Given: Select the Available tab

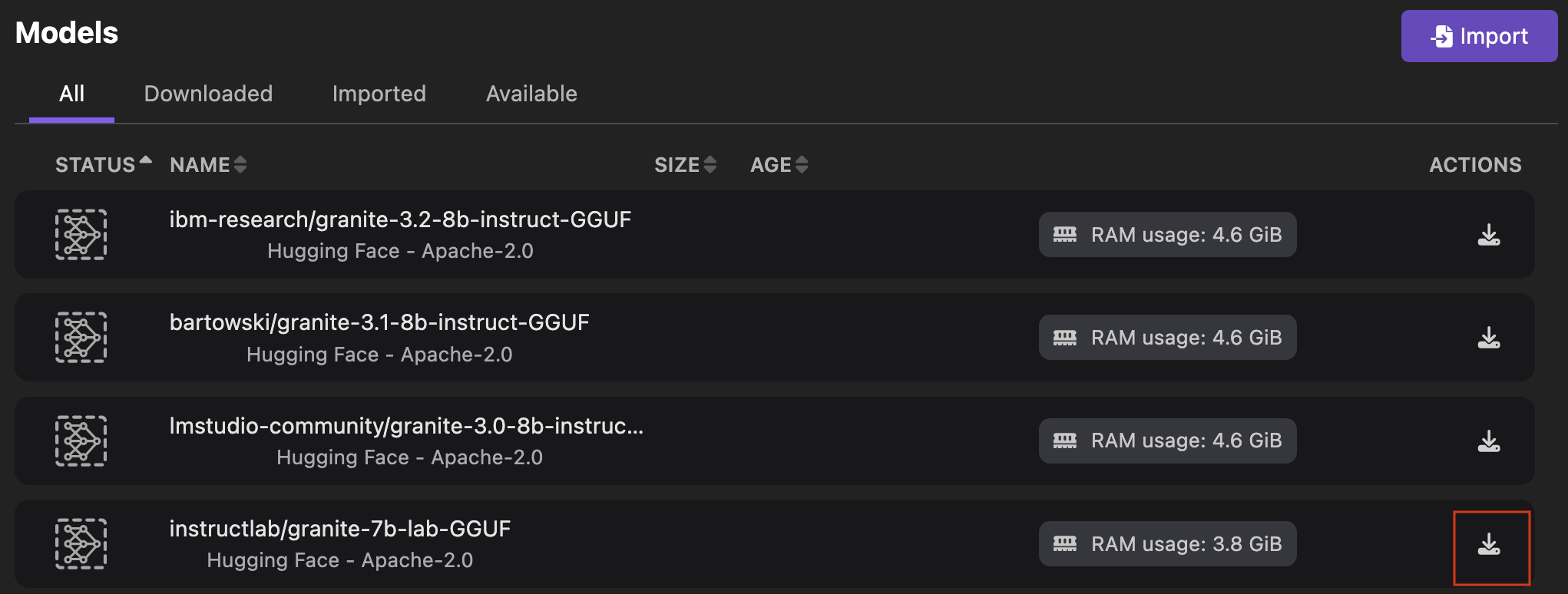Looking at the screenshot, I should [531, 94].
